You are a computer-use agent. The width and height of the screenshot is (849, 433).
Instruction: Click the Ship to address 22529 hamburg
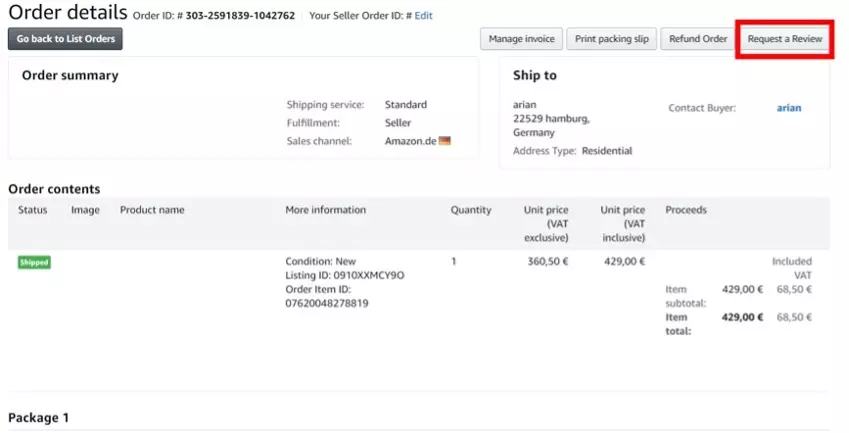pyautogui.click(x=551, y=119)
